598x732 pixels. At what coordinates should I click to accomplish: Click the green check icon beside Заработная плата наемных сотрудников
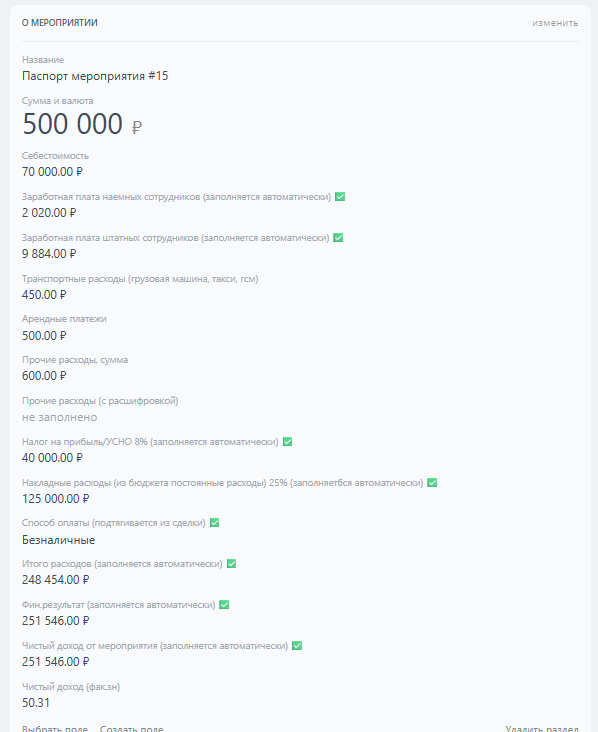(340, 197)
